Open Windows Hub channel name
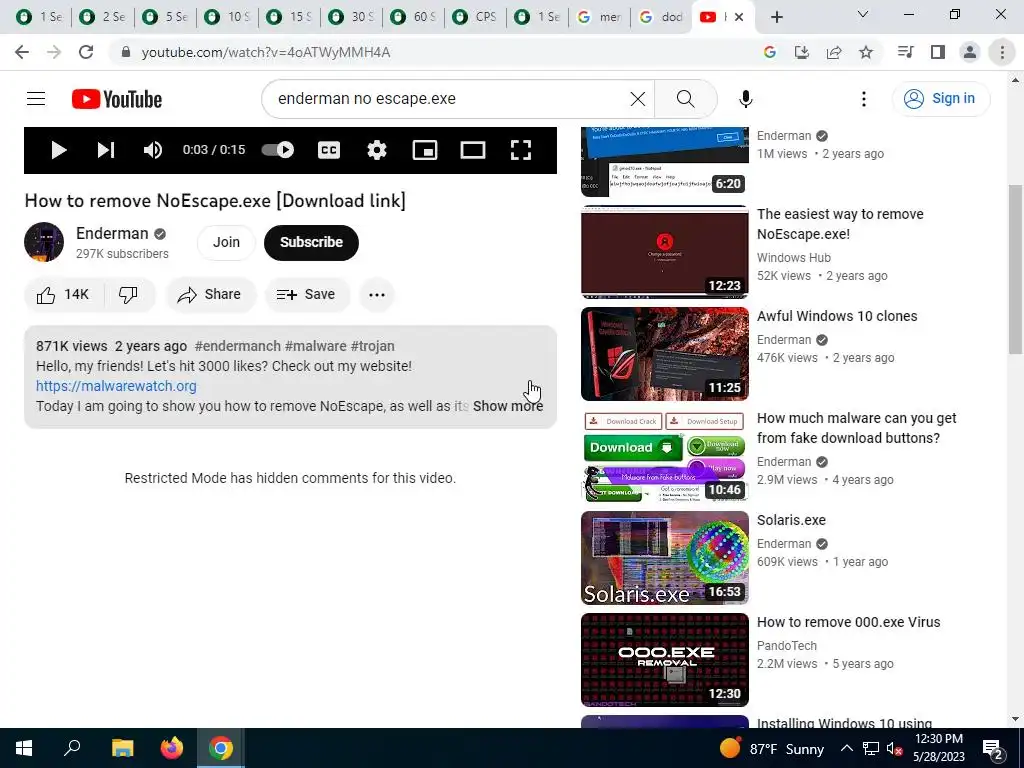Viewport: 1024px width, 768px height. click(793, 257)
